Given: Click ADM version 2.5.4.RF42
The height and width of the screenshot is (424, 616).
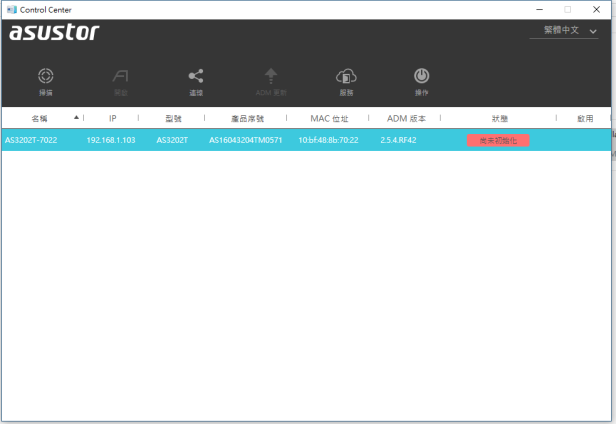Looking at the screenshot, I should pos(398,140).
